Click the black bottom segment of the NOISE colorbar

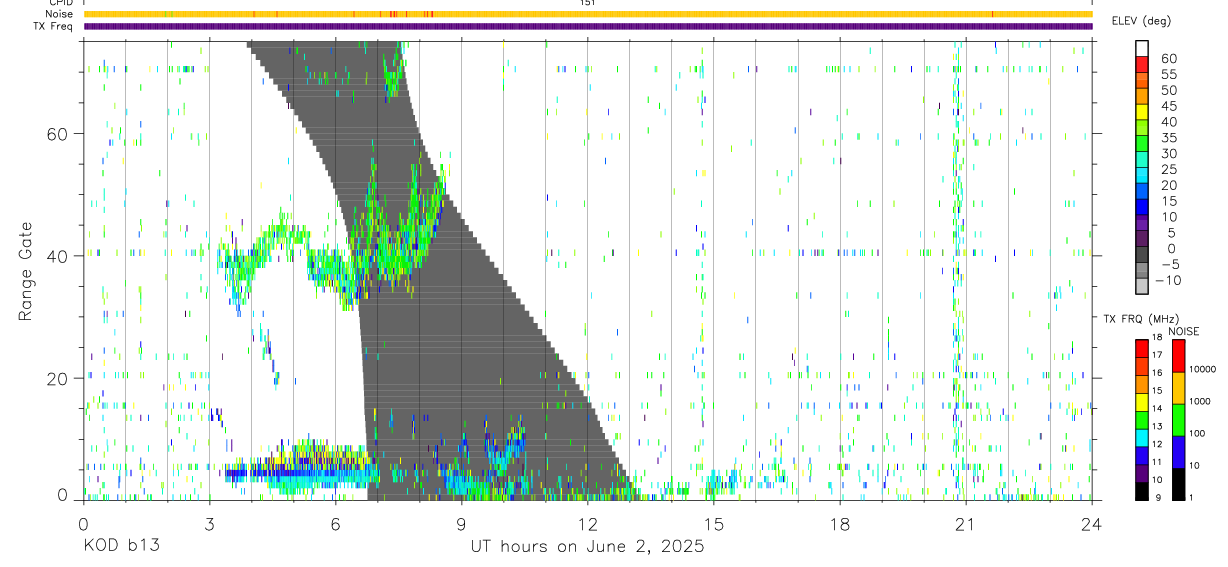tap(1178, 482)
